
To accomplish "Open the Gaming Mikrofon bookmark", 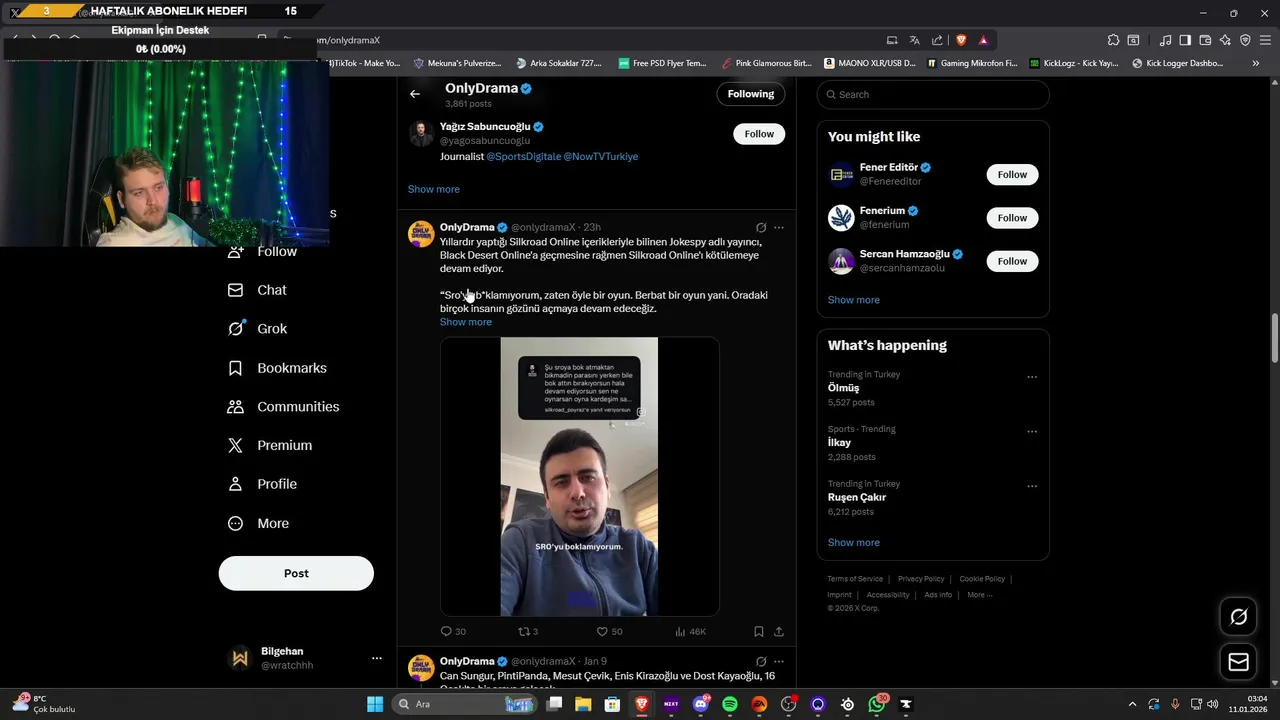I will point(972,63).
